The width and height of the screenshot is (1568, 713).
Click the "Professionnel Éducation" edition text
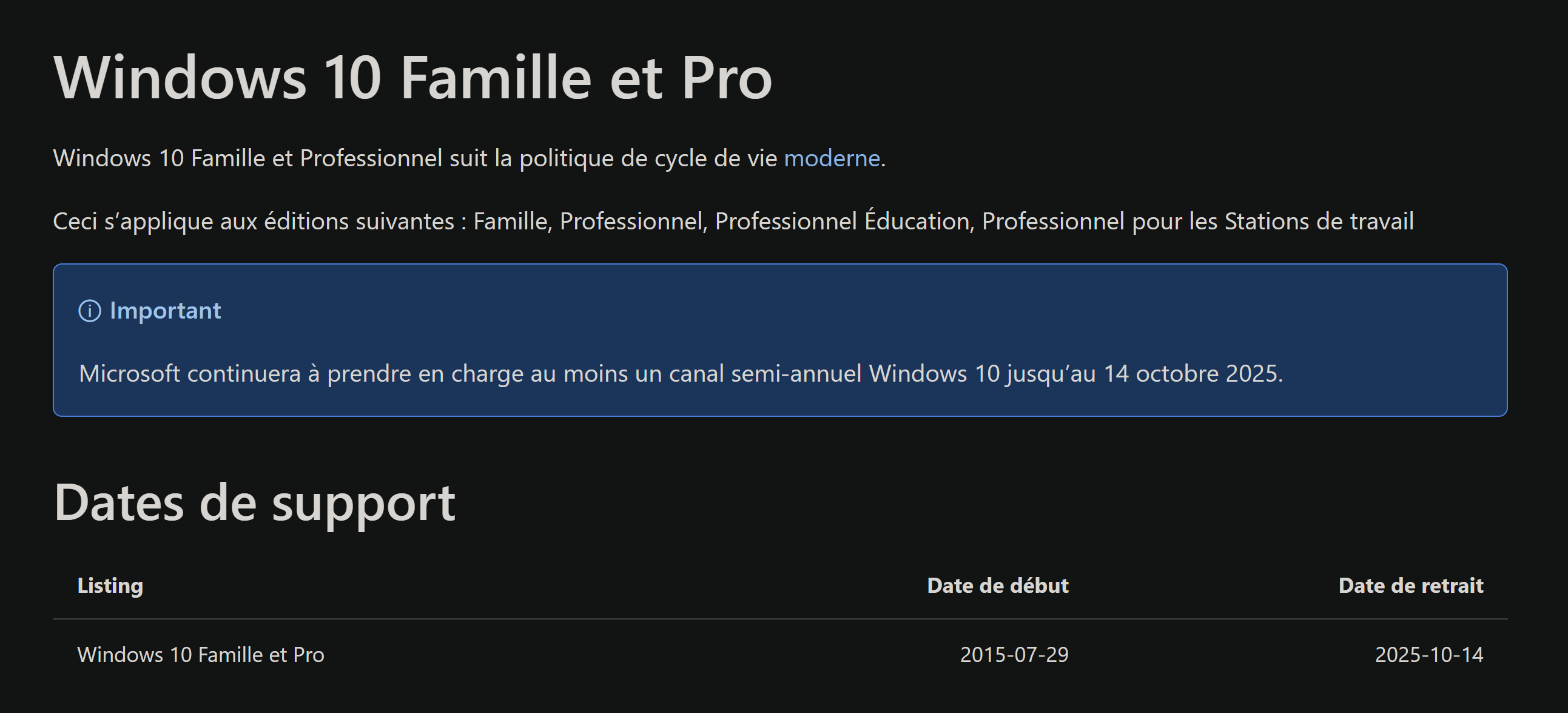point(843,221)
